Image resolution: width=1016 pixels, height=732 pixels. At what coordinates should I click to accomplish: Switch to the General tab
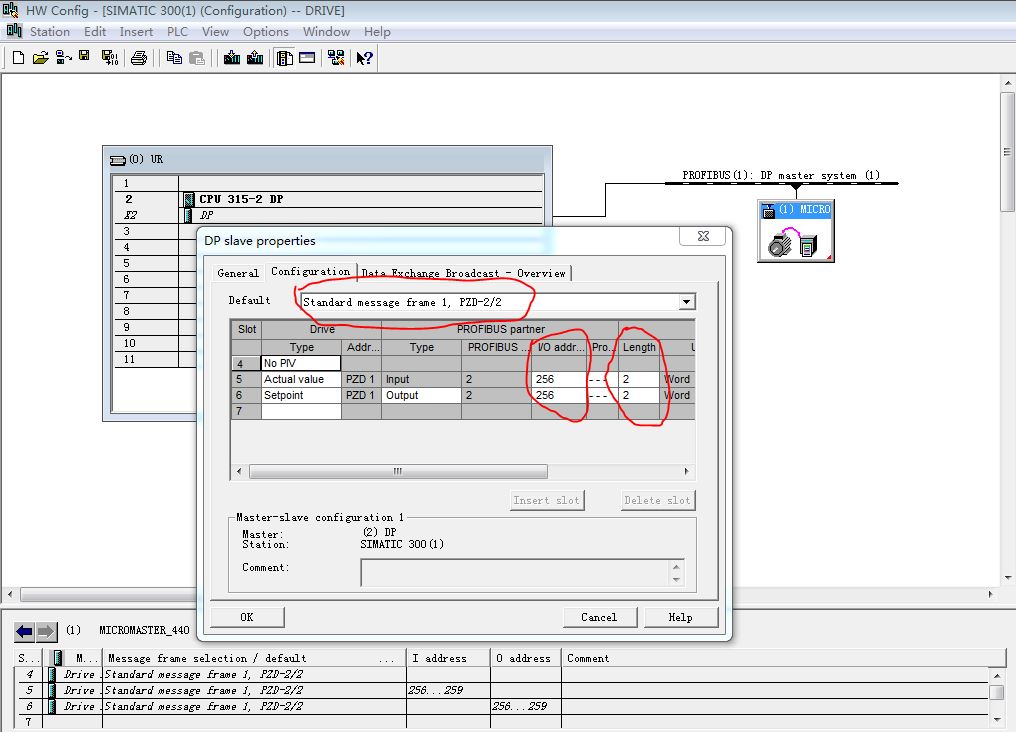pos(238,273)
